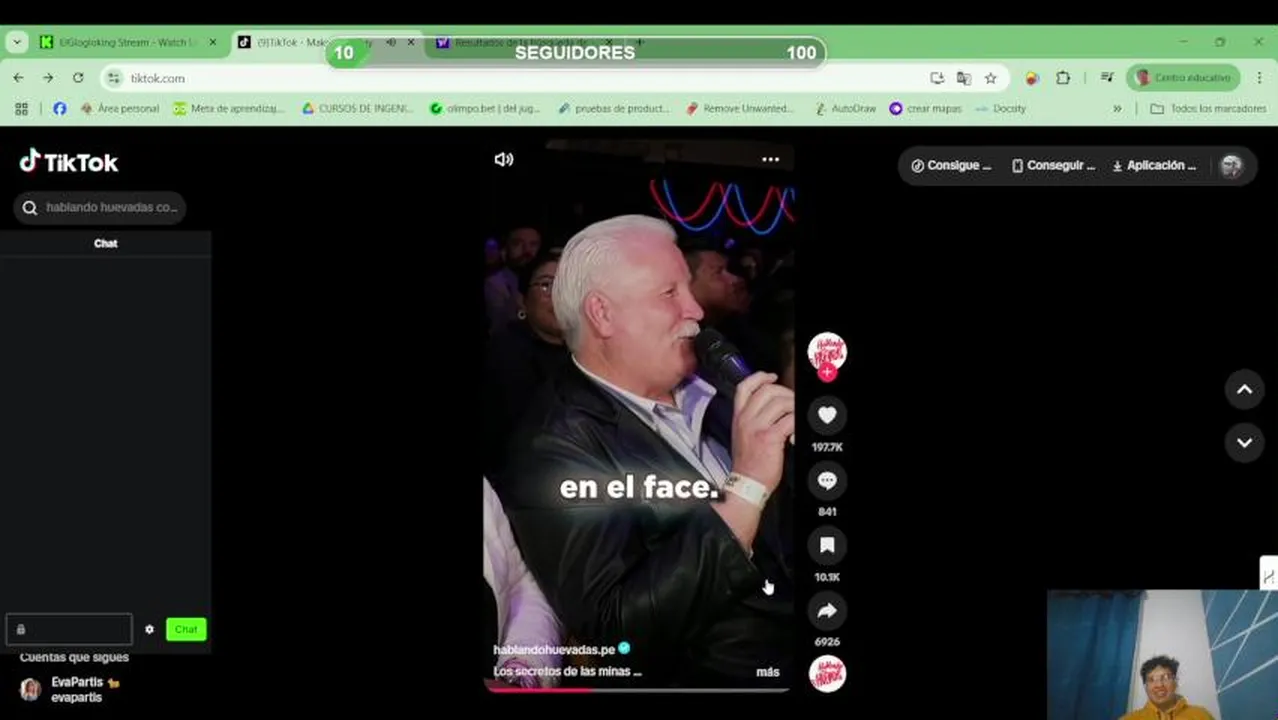
Task: Open Chrome apps grid icon
Action: [x=21, y=108]
